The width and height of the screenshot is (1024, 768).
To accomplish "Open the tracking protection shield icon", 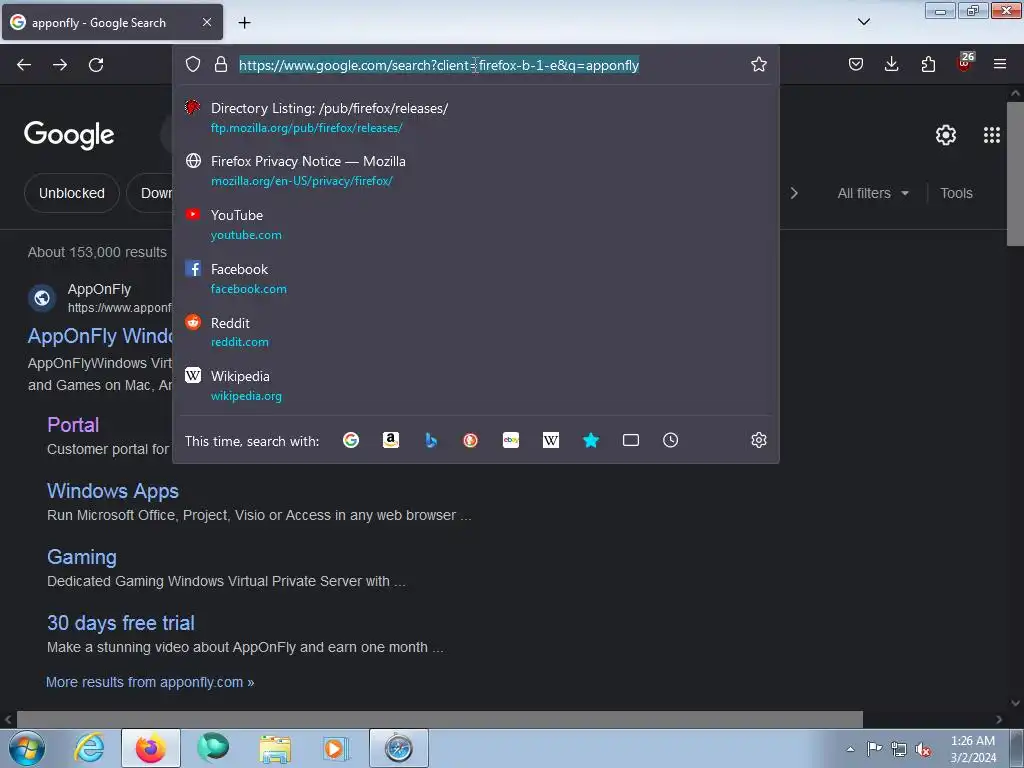I will 193,64.
